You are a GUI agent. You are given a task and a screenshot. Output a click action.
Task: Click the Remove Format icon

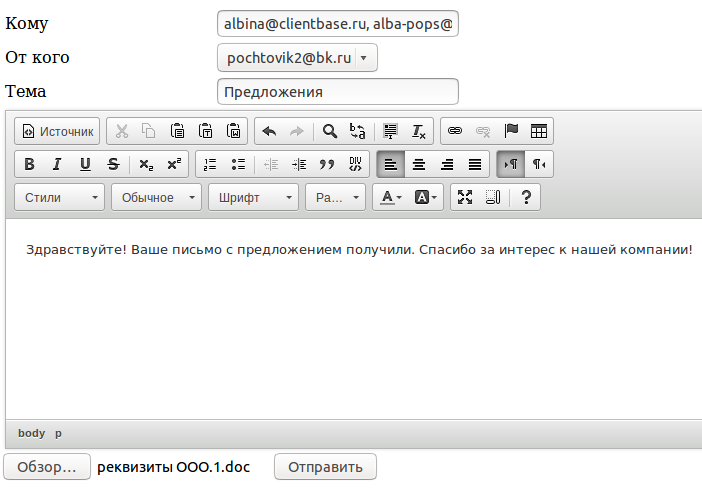(419, 131)
